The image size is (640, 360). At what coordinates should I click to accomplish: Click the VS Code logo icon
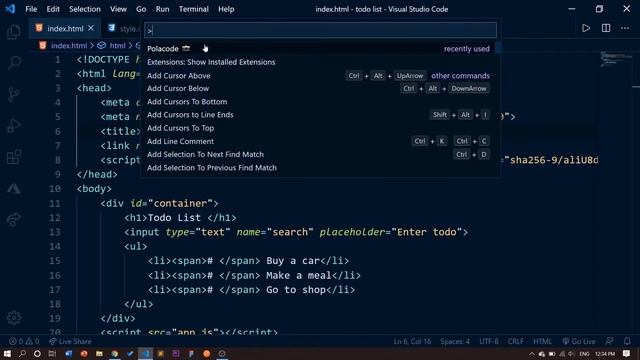pos(10,9)
